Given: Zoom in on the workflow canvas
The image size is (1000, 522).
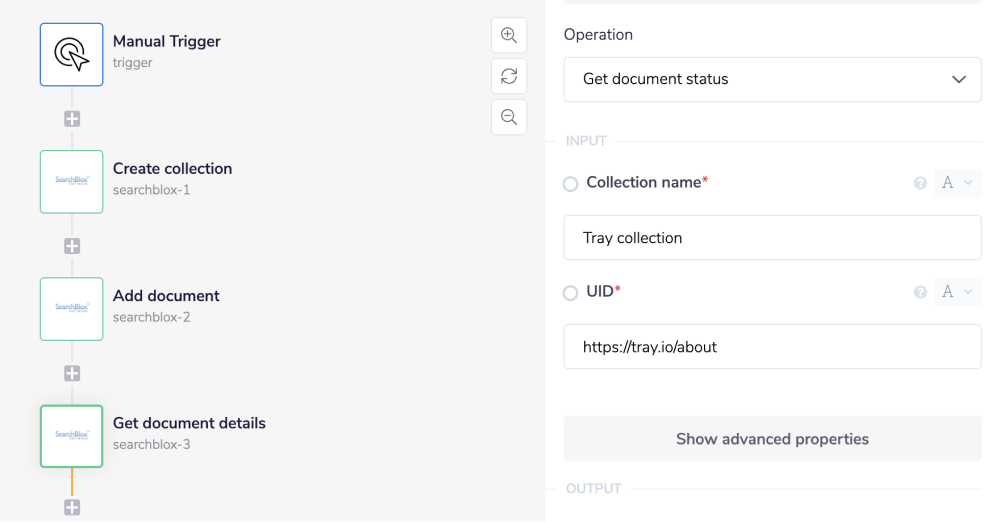Looking at the screenshot, I should coord(509,35).
